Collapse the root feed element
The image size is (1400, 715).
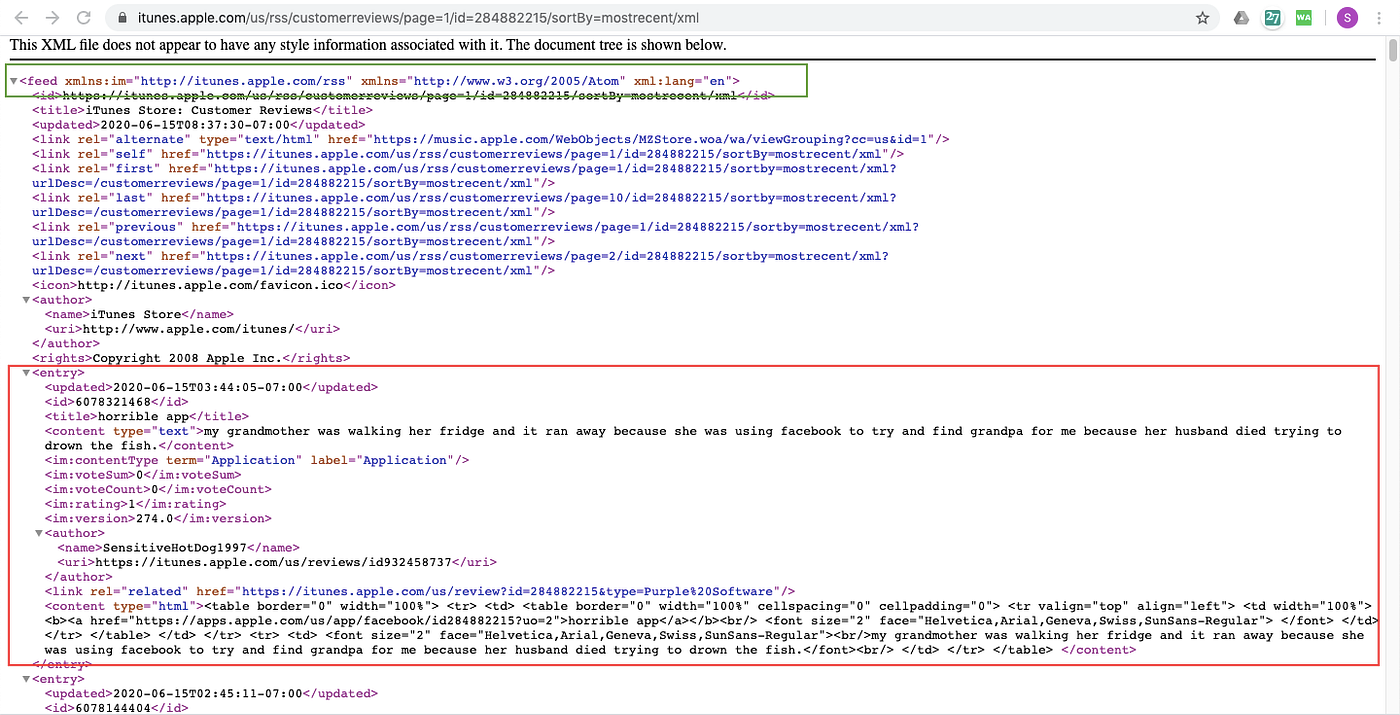point(12,81)
